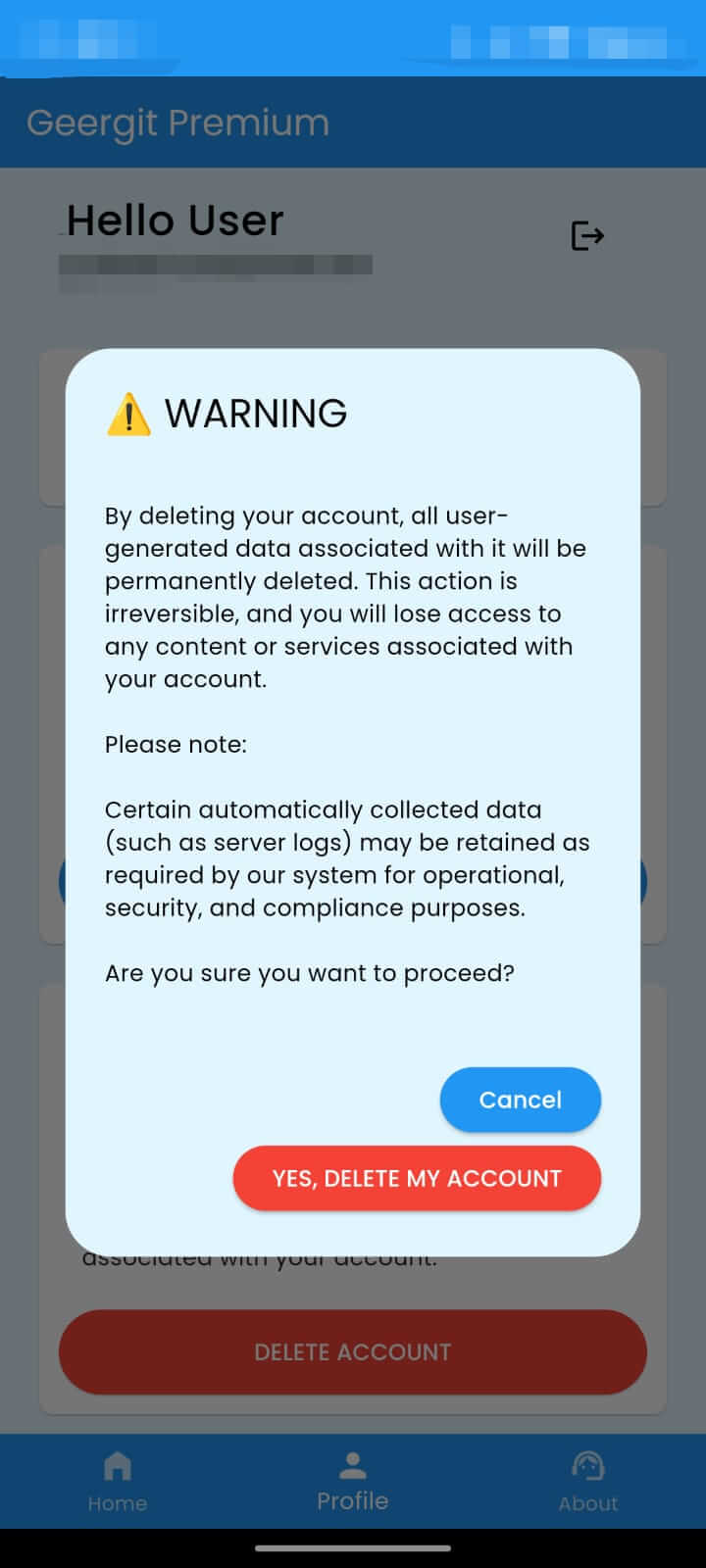The width and height of the screenshot is (706, 1568).
Task: Select the Profile tab label
Action: 352,1501
